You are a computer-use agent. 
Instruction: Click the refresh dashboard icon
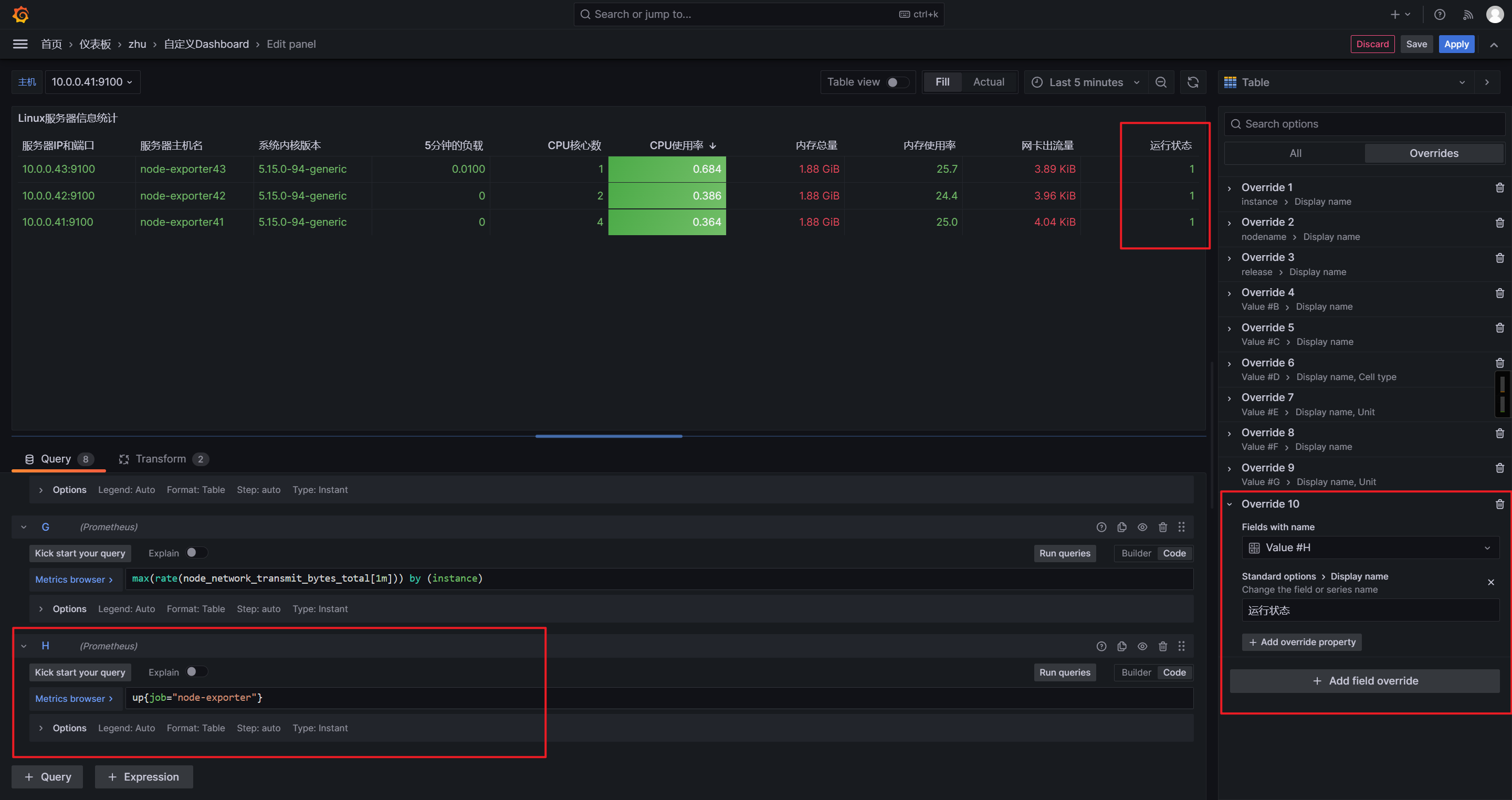click(x=1193, y=82)
